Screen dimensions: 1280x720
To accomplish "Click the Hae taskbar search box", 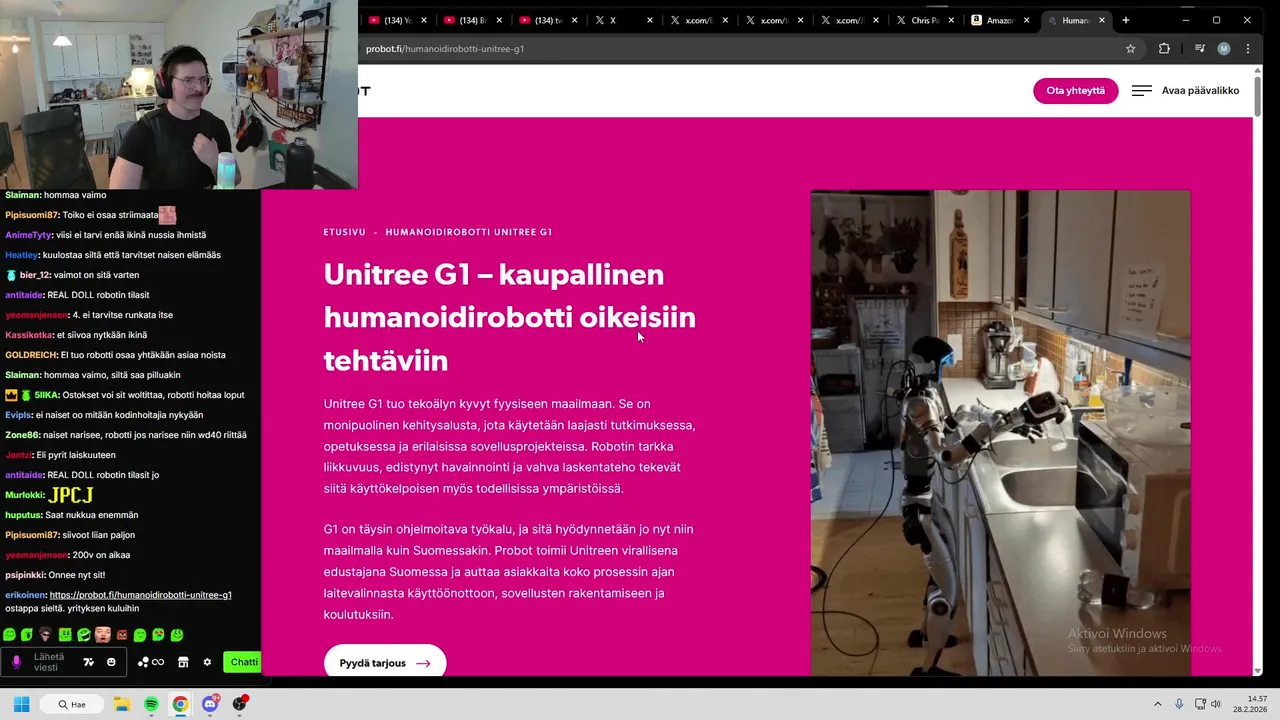I will click(71, 704).
